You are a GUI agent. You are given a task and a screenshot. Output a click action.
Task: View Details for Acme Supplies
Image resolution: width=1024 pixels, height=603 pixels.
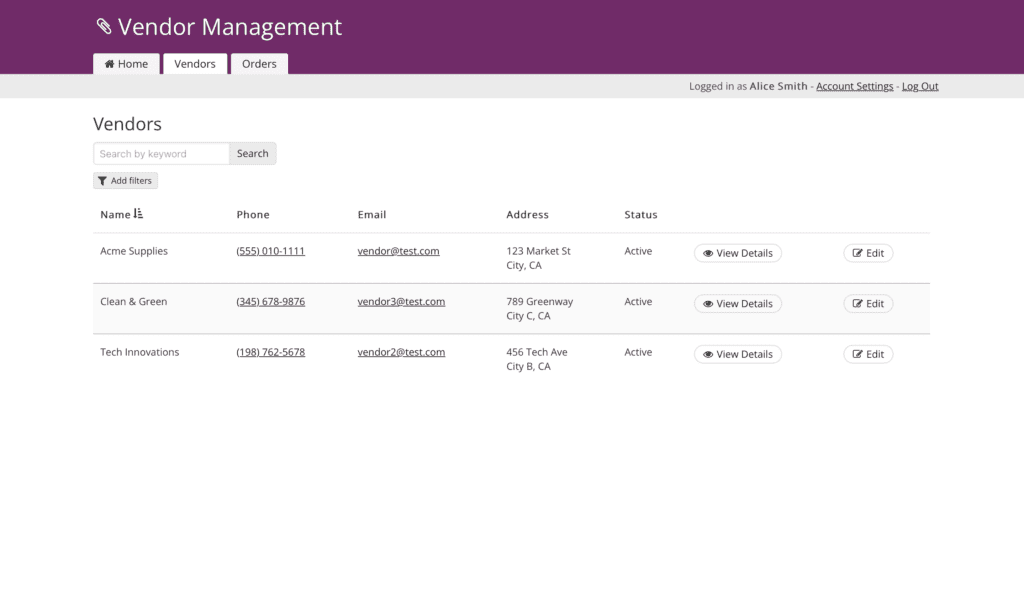coord(738,253)
